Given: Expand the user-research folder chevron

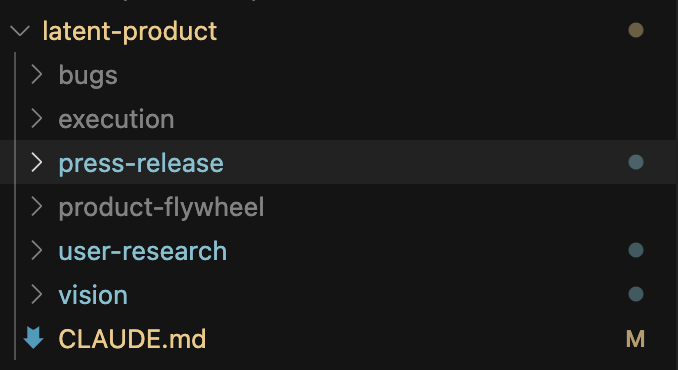Looking at the screenshot, I should (37, 251).
